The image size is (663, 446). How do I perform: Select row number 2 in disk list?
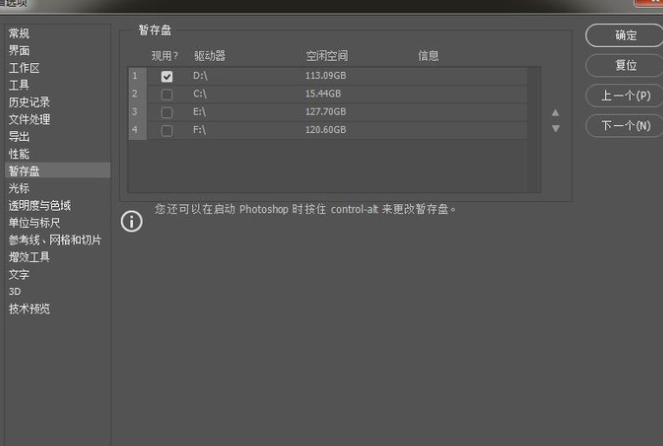pyautogui.click(x=135, y=94)
